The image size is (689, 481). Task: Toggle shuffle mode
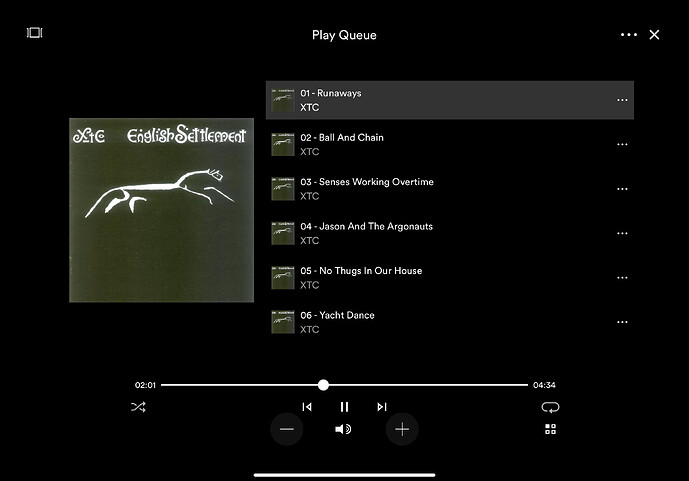pos(138,407)
